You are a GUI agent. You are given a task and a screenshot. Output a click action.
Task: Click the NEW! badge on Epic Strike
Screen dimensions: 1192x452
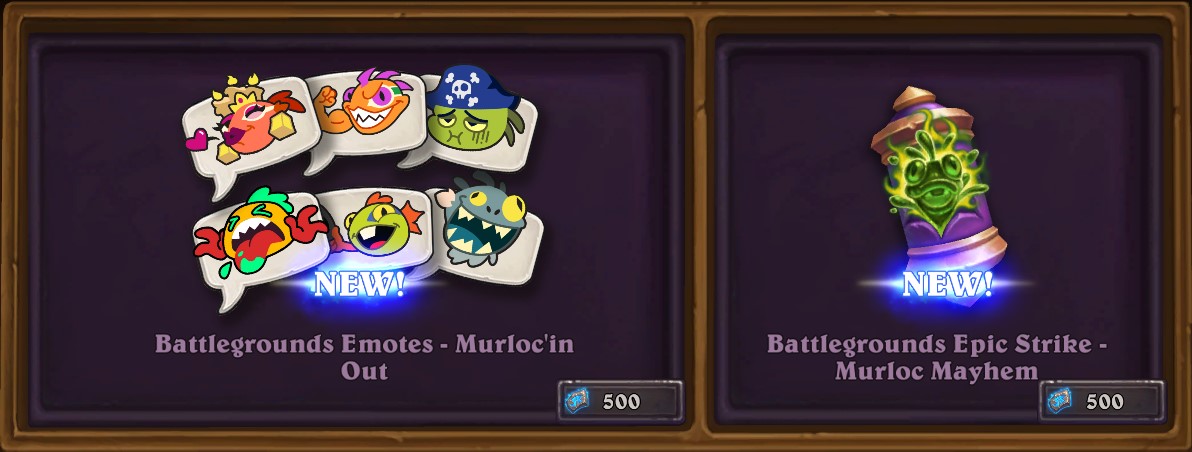pos(947,284)
